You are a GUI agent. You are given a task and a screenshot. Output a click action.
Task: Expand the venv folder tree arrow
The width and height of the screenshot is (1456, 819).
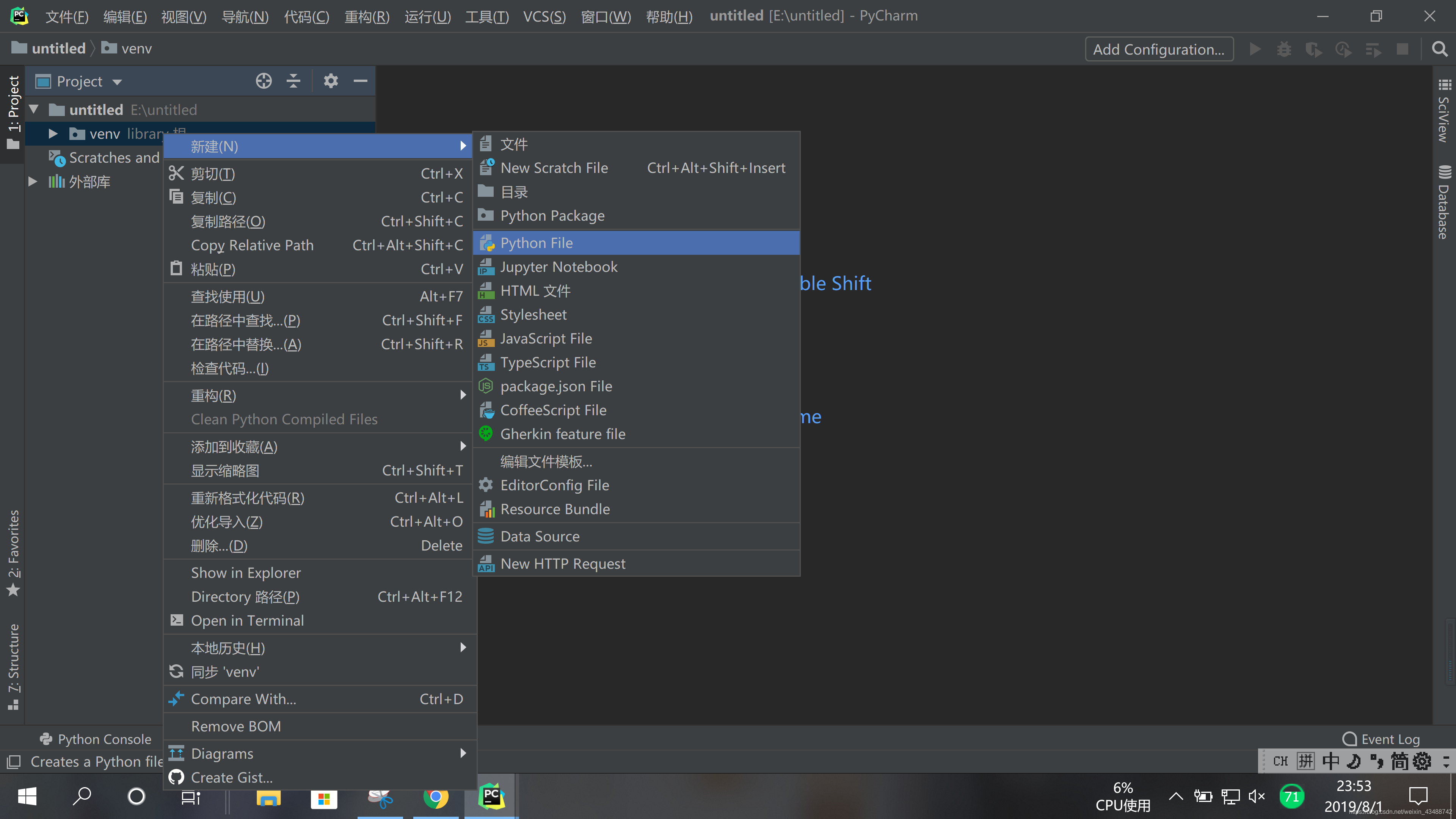click(x=53, y=133)
